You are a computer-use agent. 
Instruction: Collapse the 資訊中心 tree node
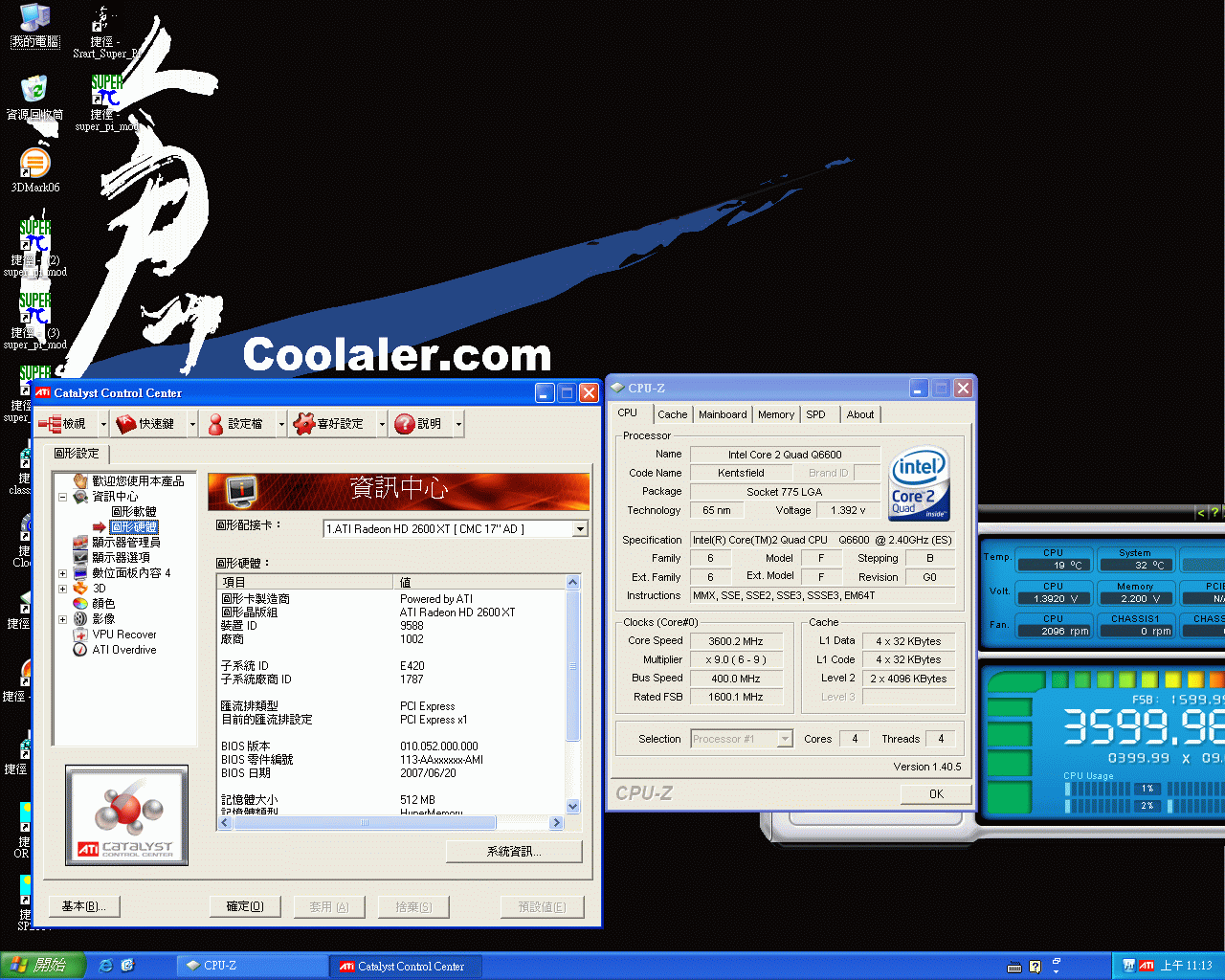(x=62, y=497)
